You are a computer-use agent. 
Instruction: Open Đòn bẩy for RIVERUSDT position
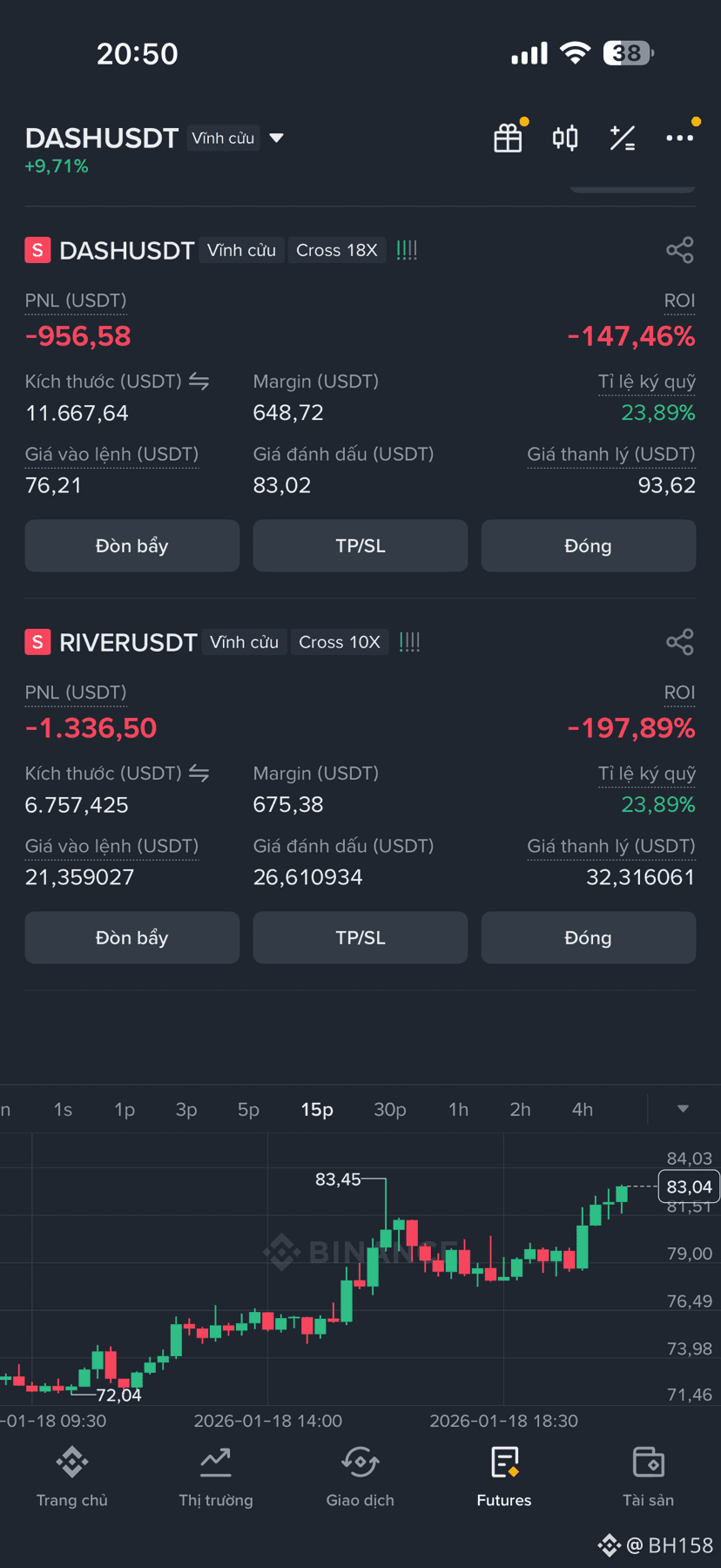[132, 938]
